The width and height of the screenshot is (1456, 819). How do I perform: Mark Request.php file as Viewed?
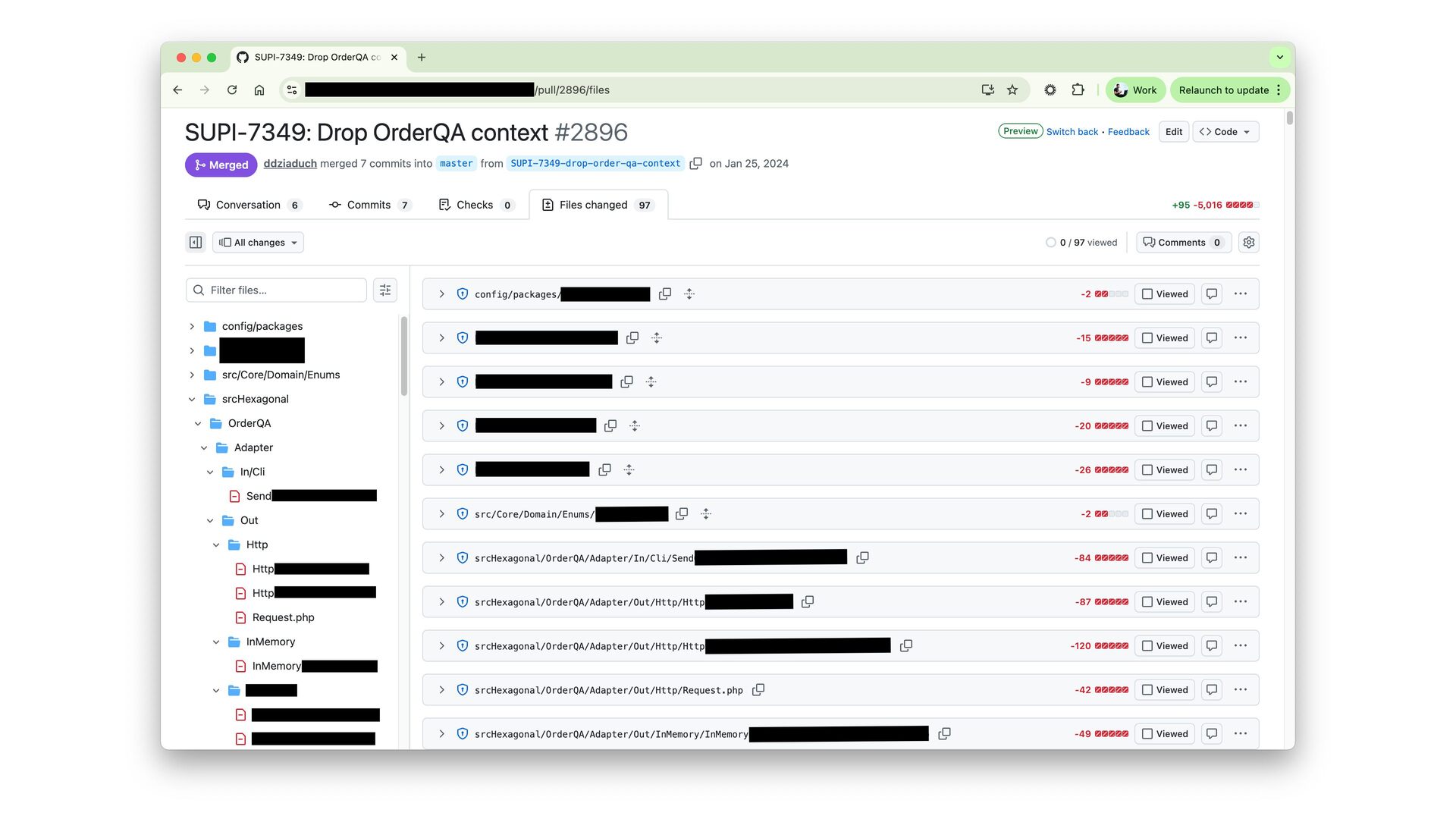coord(1165,690)
